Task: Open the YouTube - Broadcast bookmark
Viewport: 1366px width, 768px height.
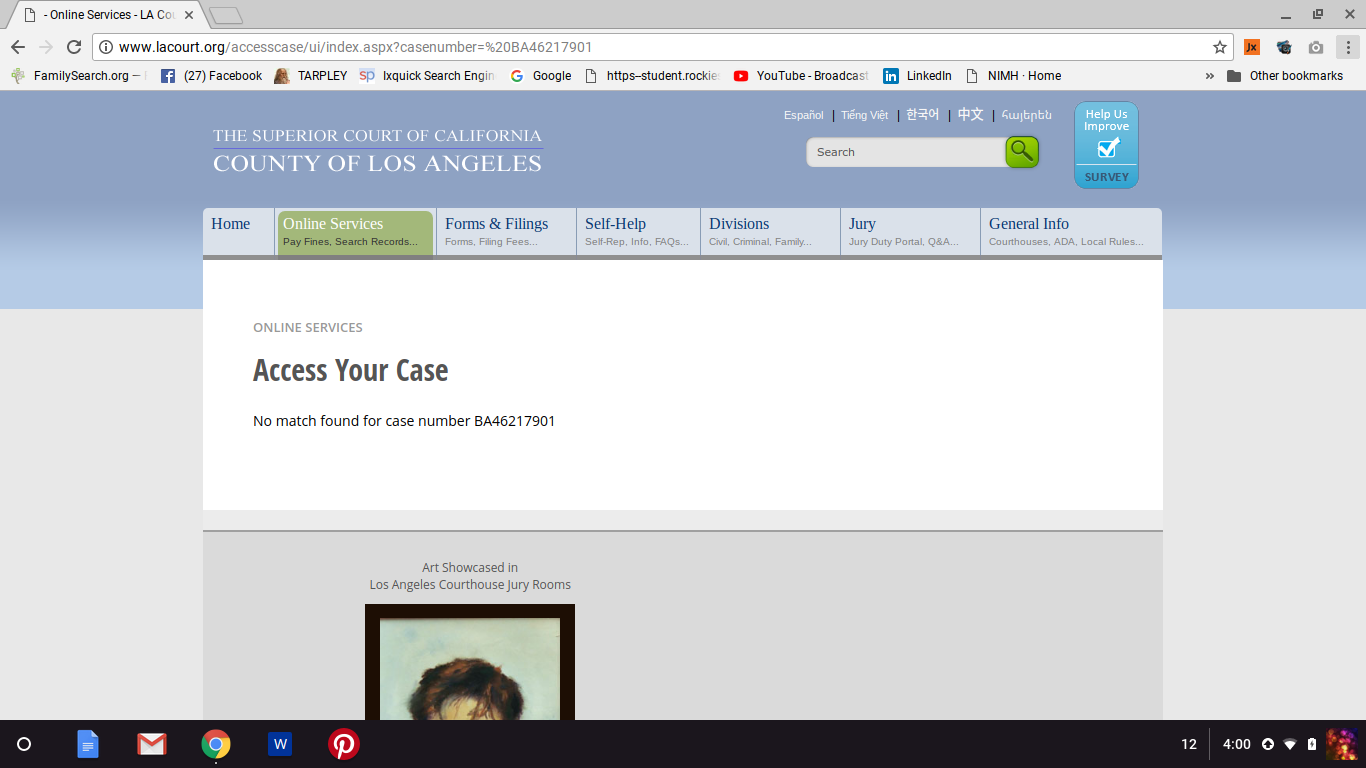Action: (801, 76)
